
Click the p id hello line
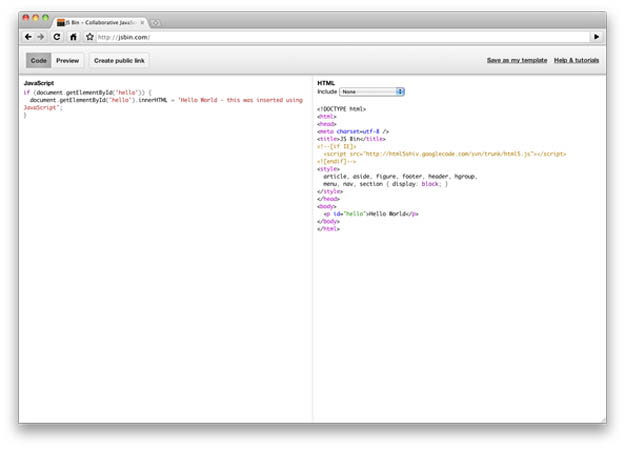click(371, 214)
